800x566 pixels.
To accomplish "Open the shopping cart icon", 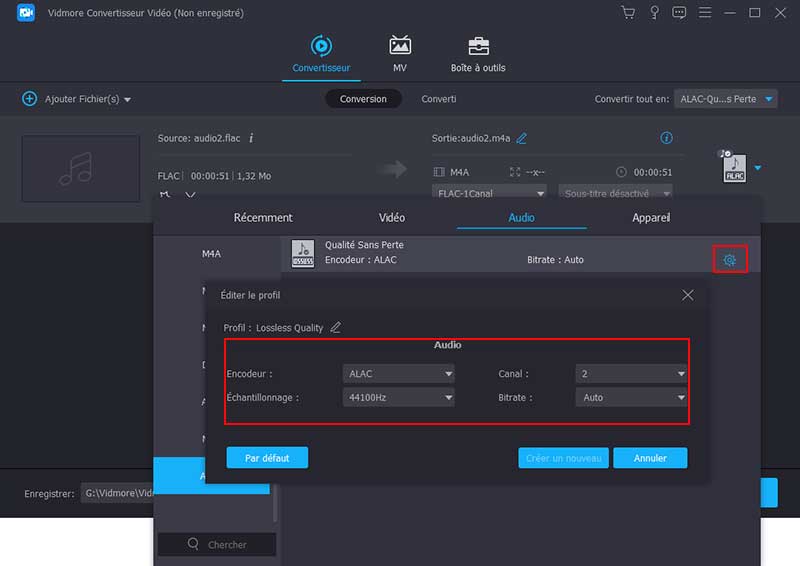I will pos(628,12).
